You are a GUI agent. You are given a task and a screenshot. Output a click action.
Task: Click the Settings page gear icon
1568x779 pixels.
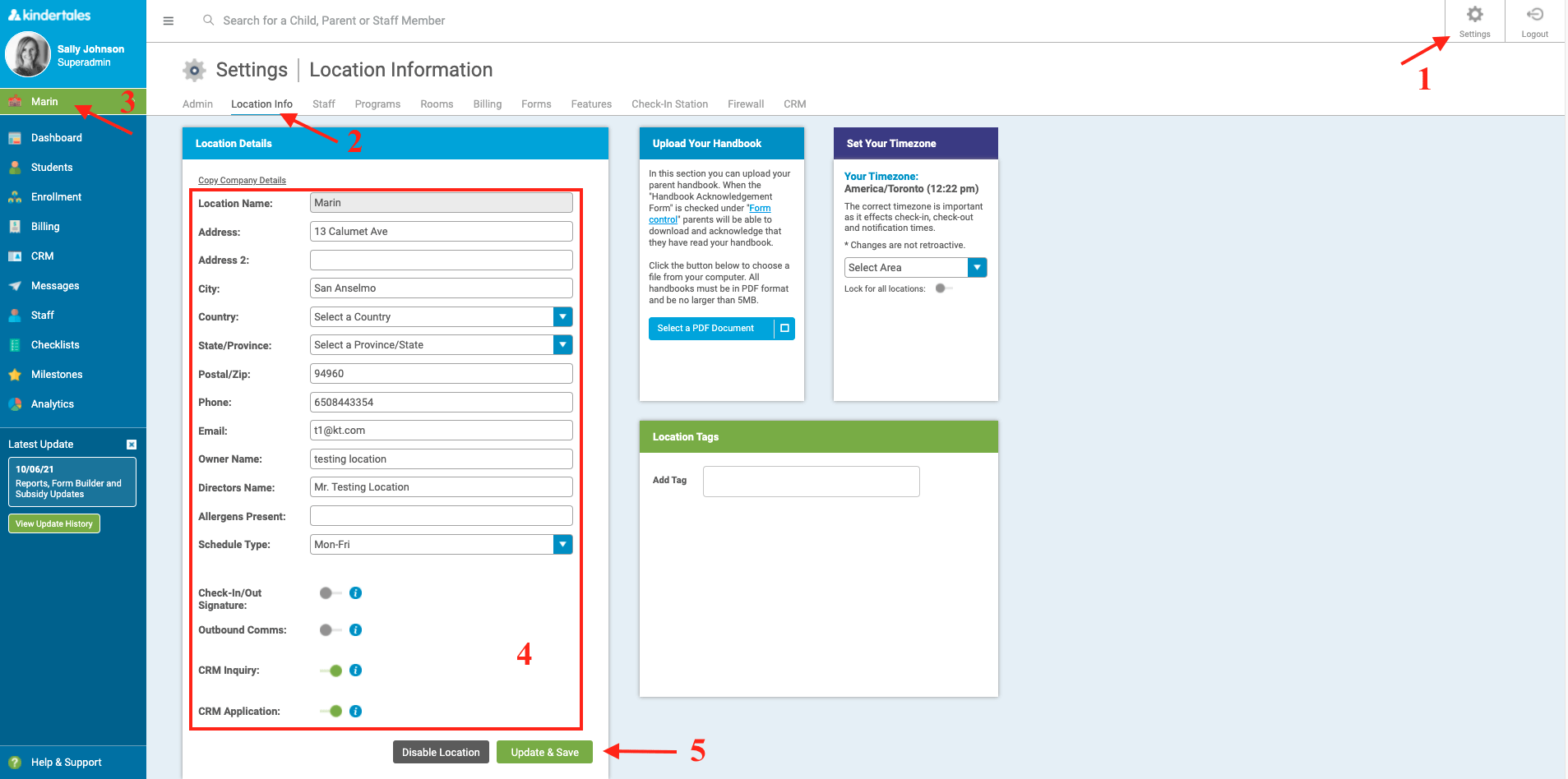tap(194, 70)
